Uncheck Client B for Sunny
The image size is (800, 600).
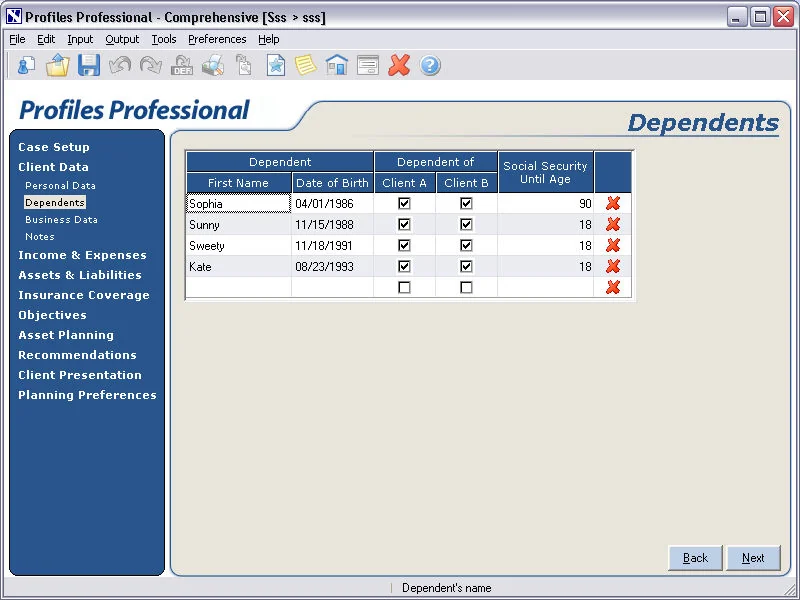tap(466, 224)
